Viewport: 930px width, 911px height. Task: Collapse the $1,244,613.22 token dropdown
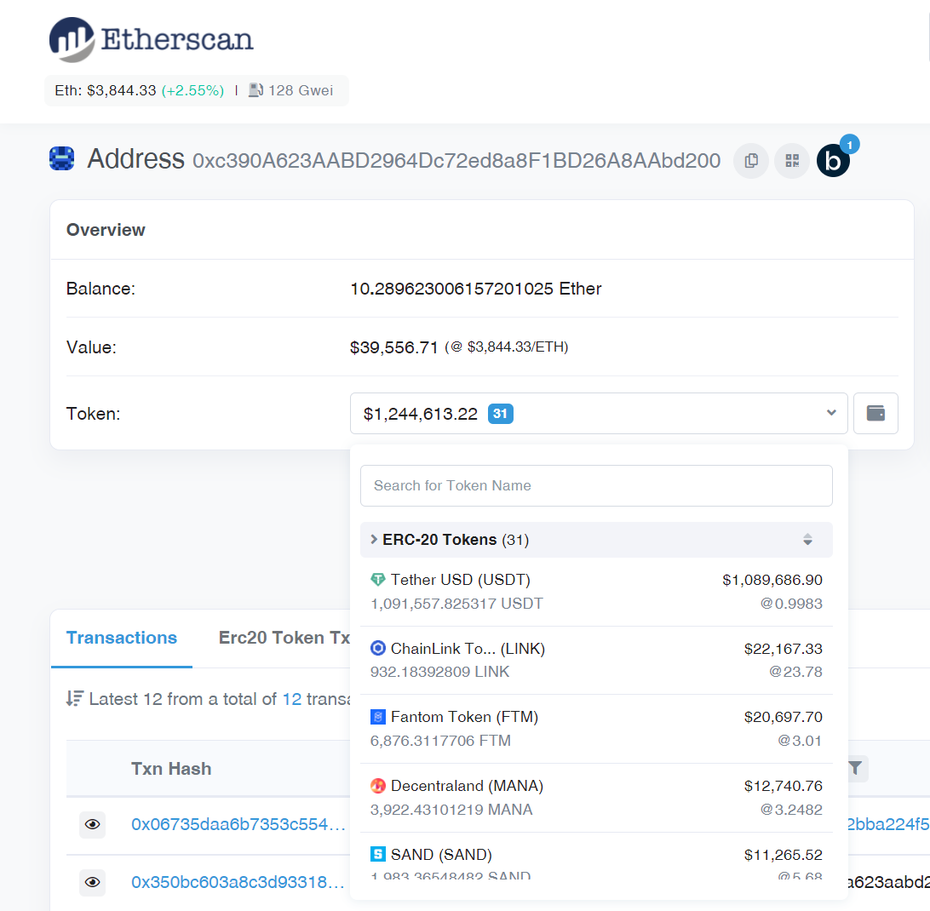pos(598,413)
